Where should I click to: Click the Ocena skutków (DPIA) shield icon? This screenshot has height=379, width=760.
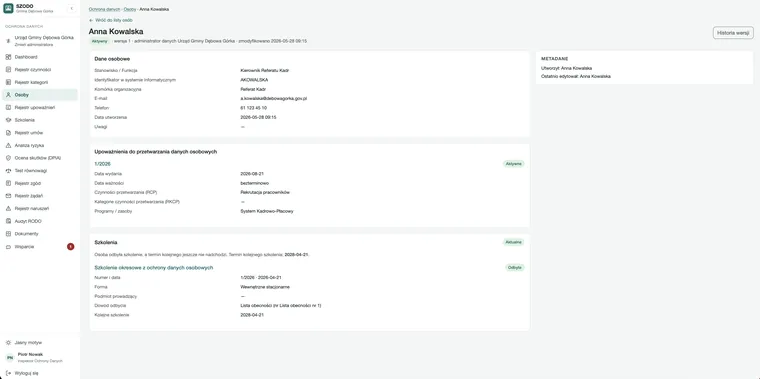point(8,158)
